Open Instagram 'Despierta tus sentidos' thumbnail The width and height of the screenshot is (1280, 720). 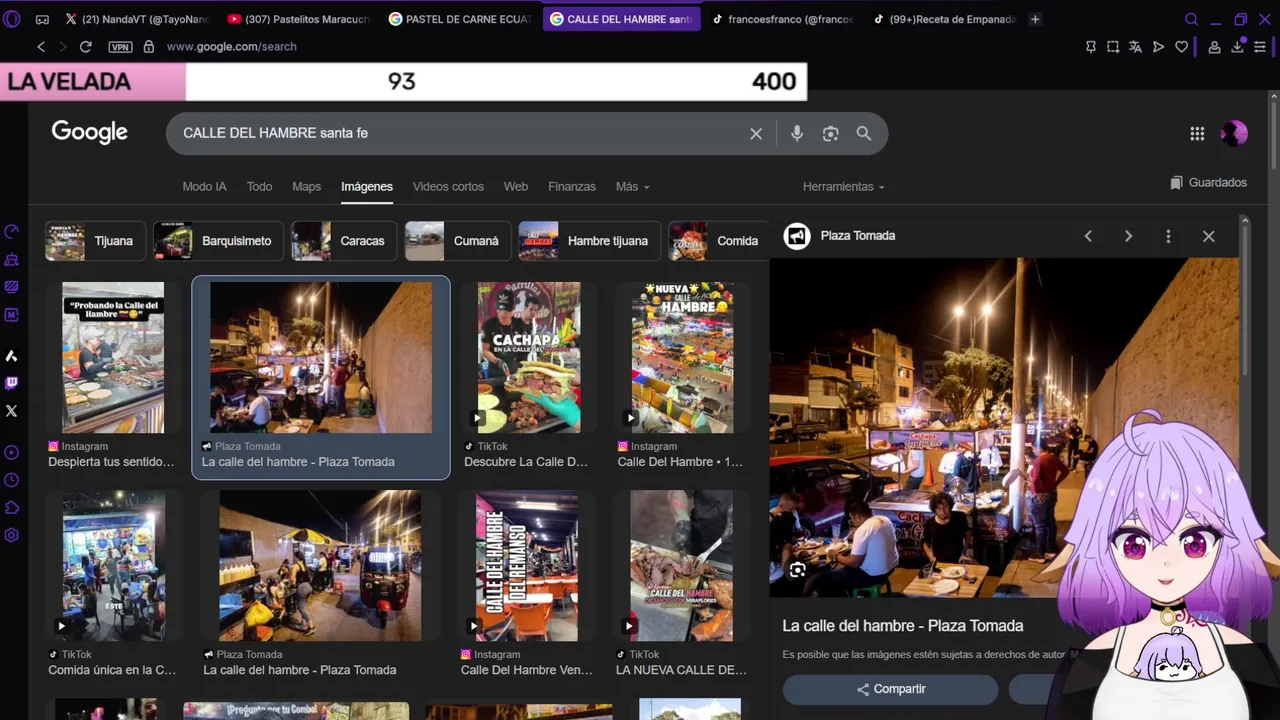113,357
